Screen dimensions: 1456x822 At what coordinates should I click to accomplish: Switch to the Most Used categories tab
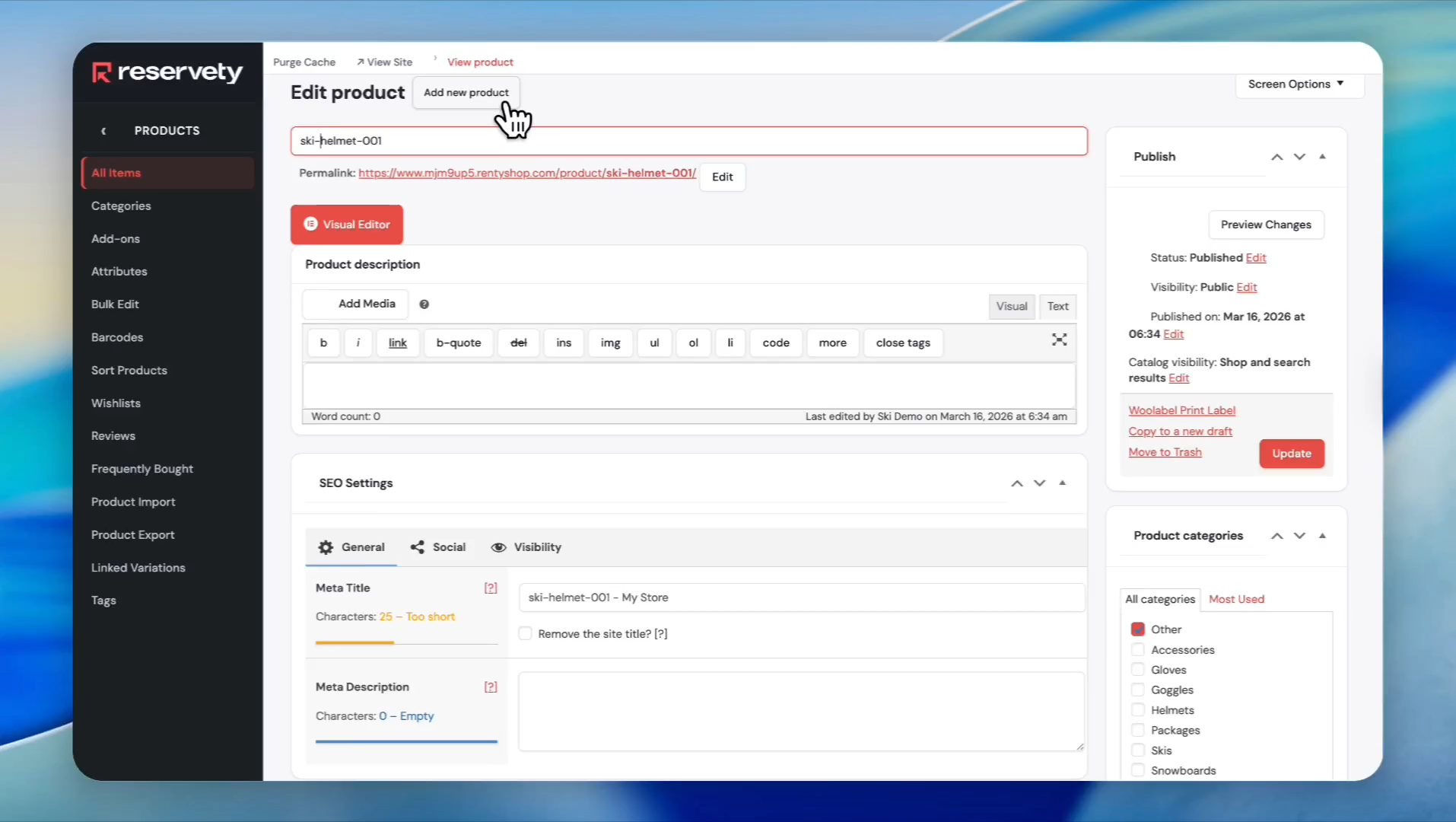1236,599
